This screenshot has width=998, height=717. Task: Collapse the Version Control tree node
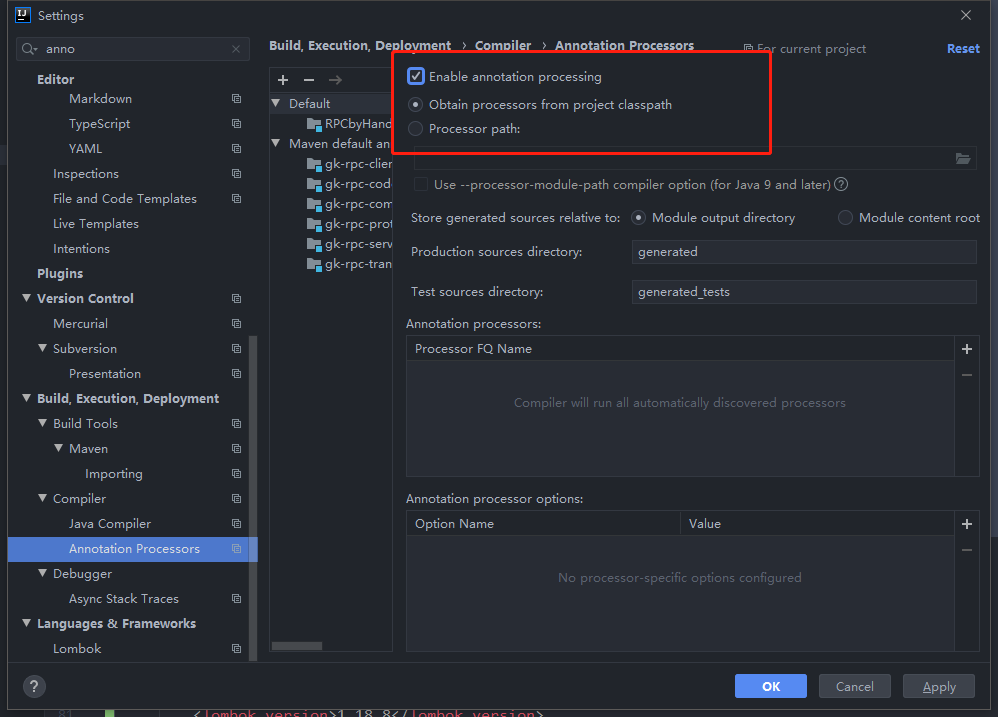click(x=27, y=298)
